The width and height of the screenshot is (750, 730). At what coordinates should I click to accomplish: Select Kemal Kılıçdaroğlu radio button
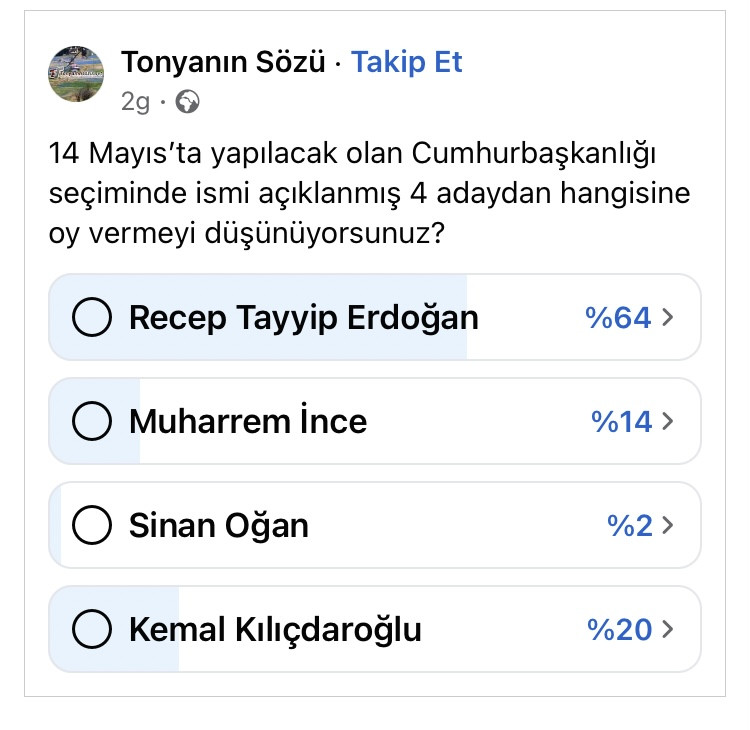tap(92, 629)
